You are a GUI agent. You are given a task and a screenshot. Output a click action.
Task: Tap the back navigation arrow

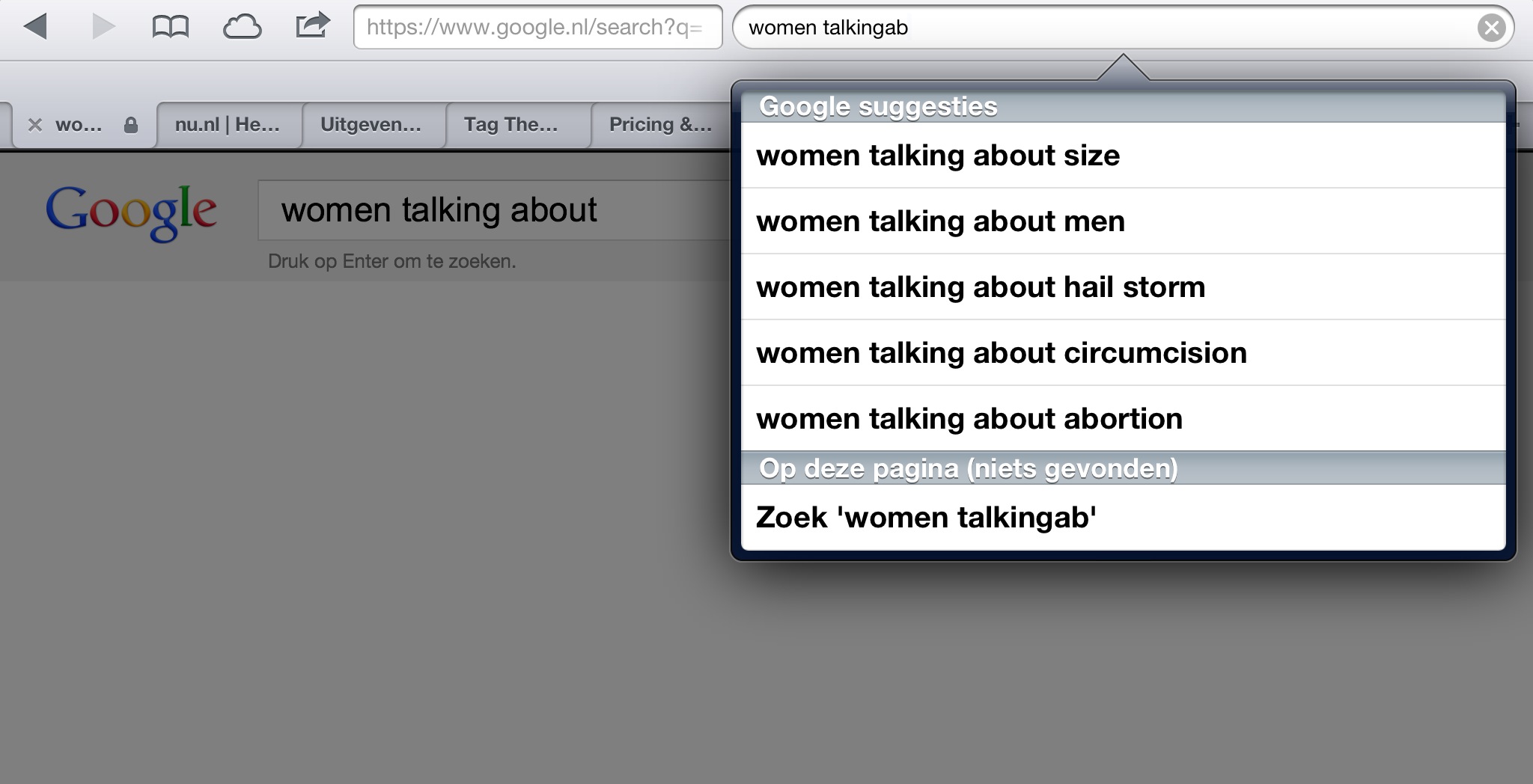pyautogui.click(x=35, y=27)
